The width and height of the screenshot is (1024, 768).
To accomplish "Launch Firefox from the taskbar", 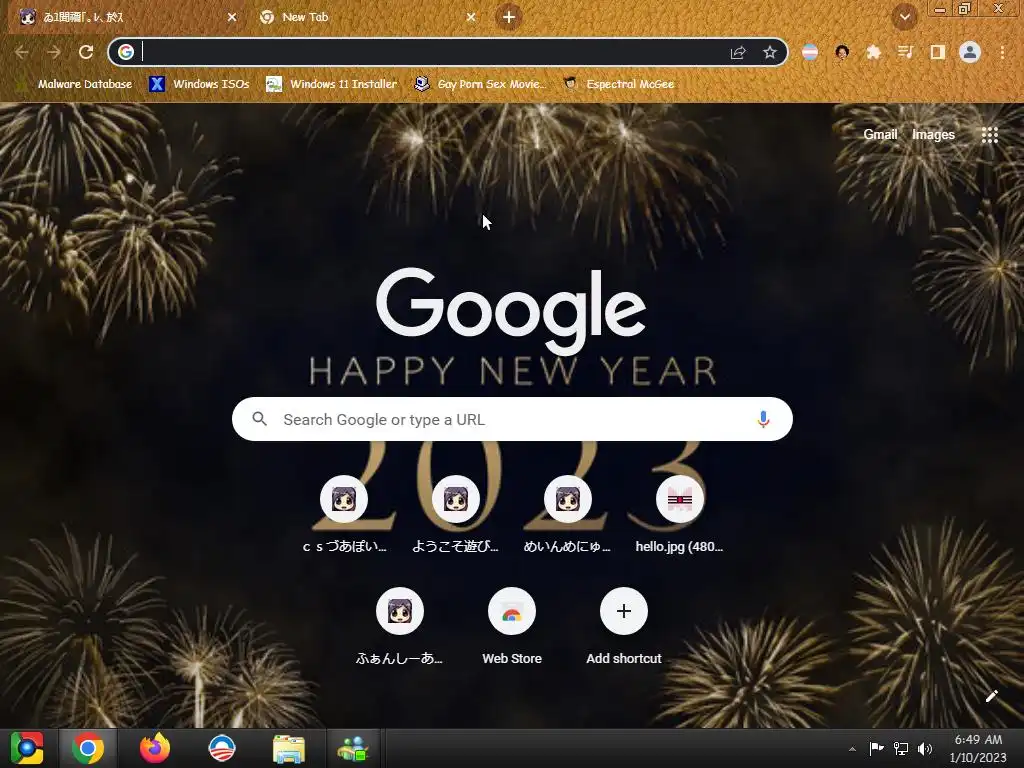I will (x=155, y=748).
